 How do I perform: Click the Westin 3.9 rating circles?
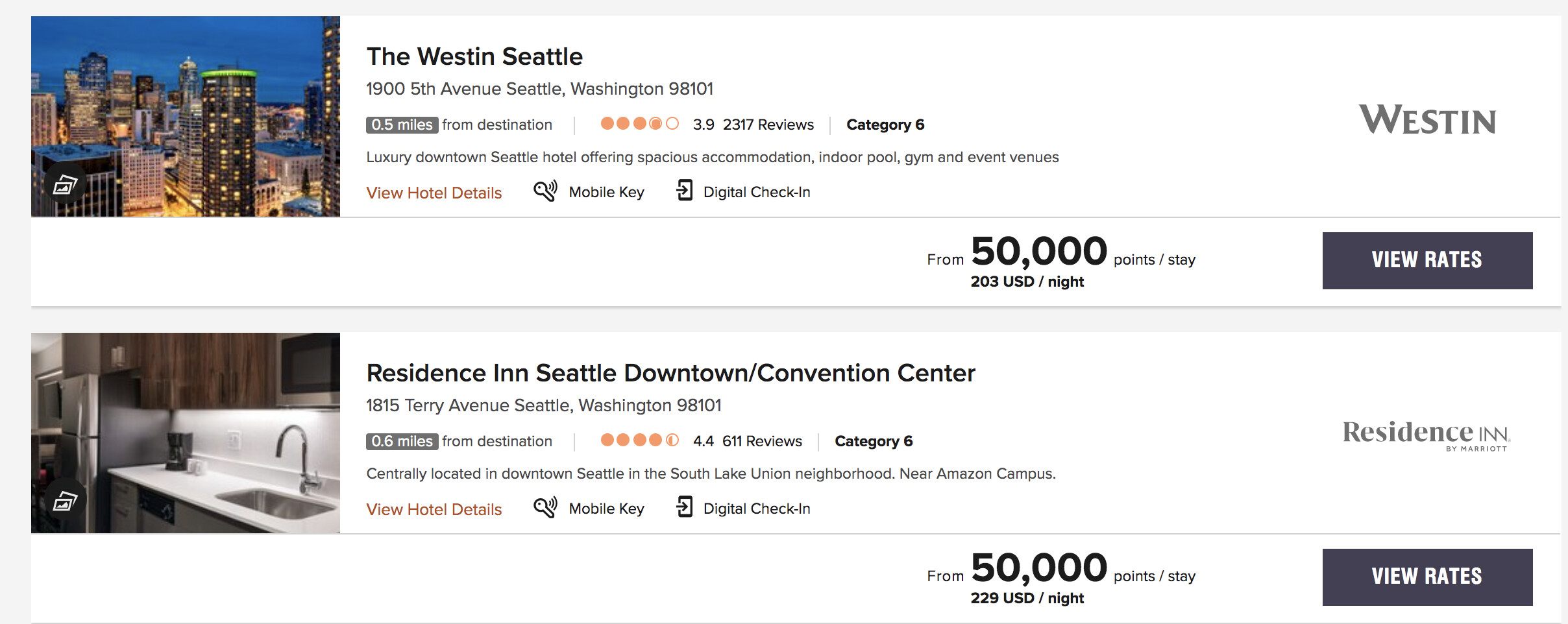(x=639, y=123)
